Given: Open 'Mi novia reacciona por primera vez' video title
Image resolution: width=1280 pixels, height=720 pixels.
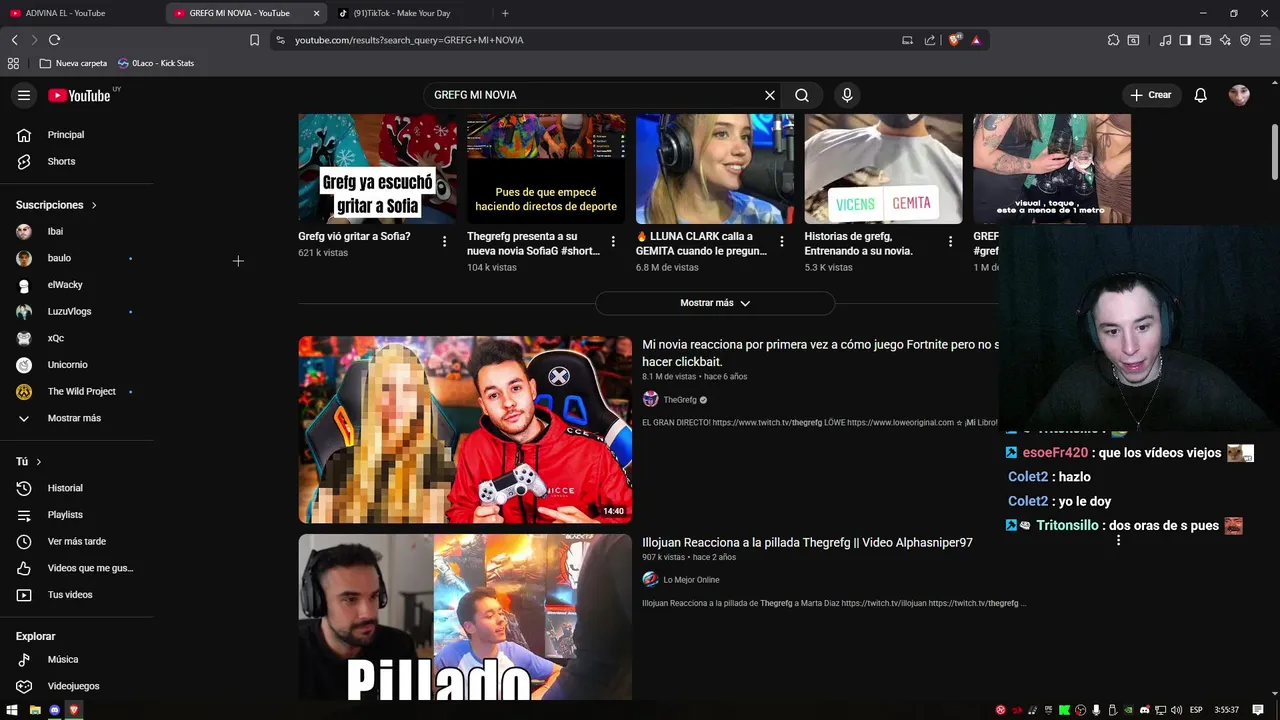Looking at the screenshot, I should 820,353.
